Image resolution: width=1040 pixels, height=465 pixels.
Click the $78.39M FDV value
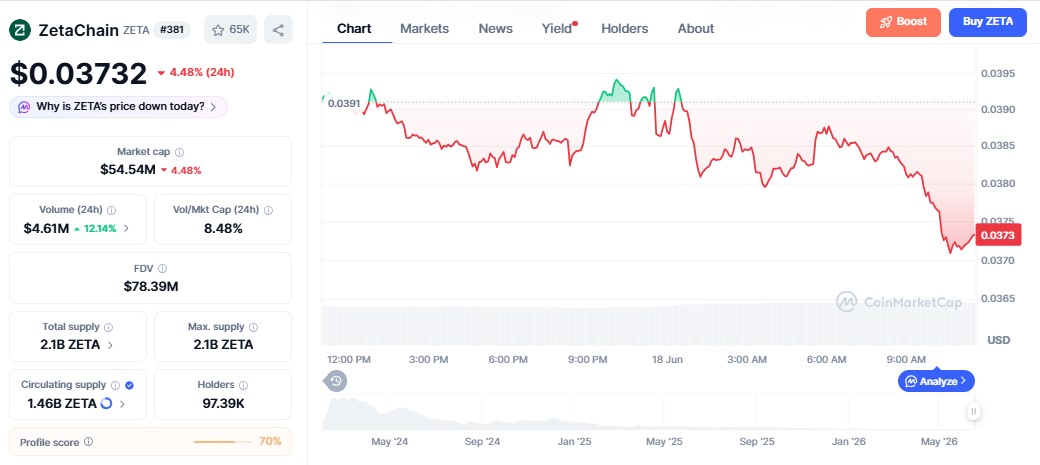pos(151,287)
